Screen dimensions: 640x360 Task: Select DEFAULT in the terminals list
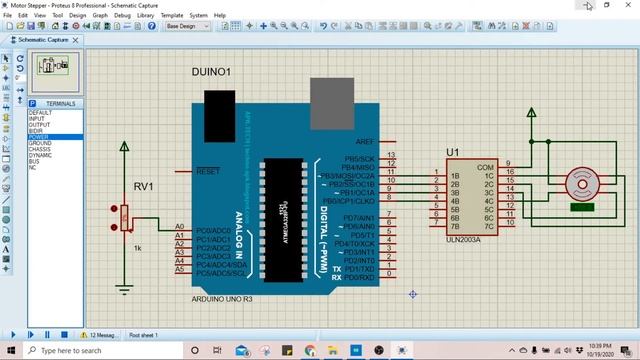tap(55, 113)
